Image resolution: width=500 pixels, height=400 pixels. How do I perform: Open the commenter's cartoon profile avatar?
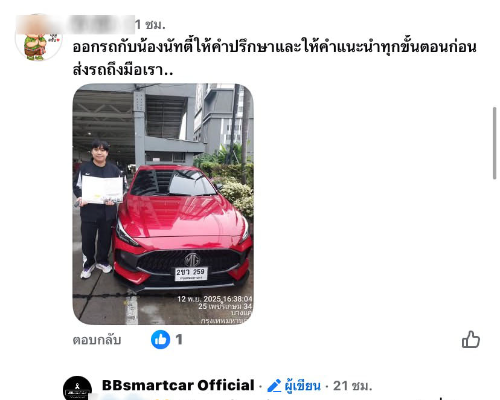point(38,40)
